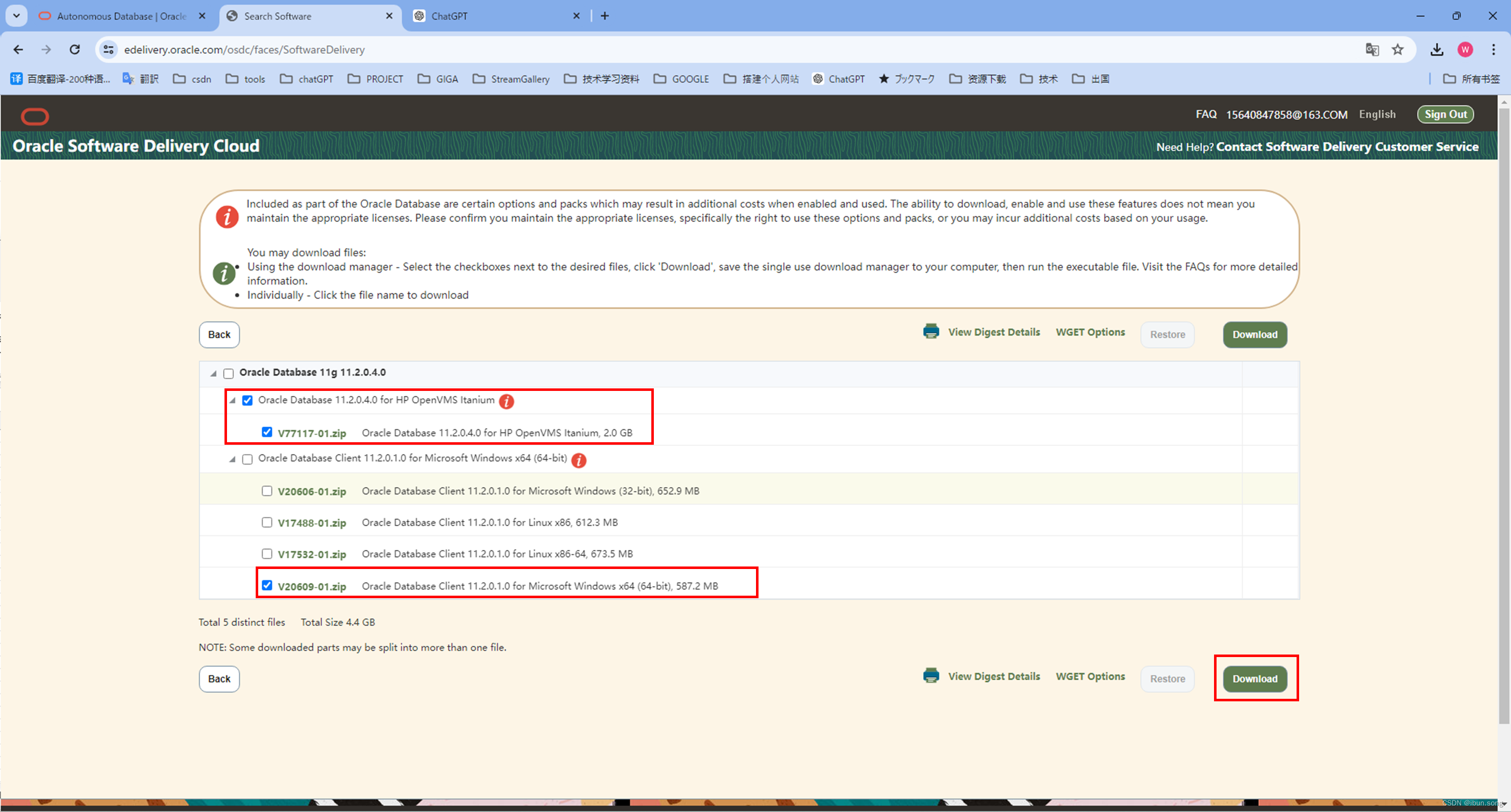Check the V17532-01.zip checkbox
This screenshot has height=812, width=1511.
tap(267, 553)
